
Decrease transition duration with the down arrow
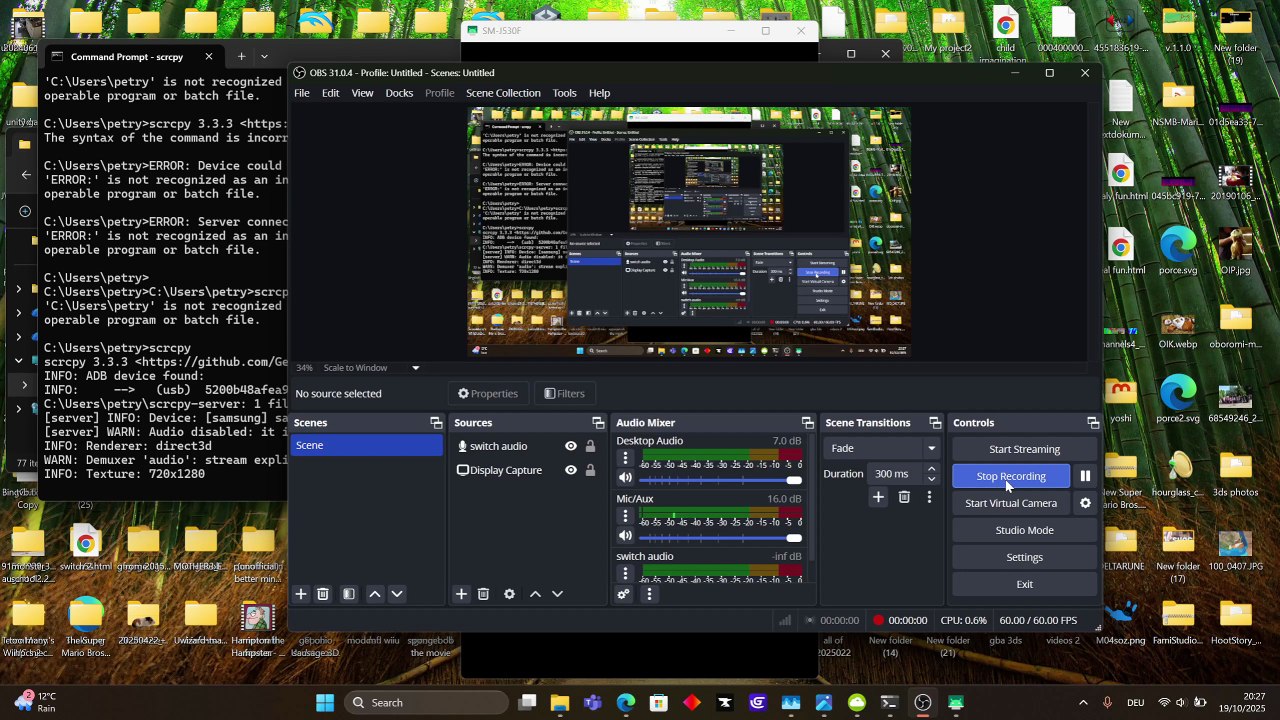932,479
